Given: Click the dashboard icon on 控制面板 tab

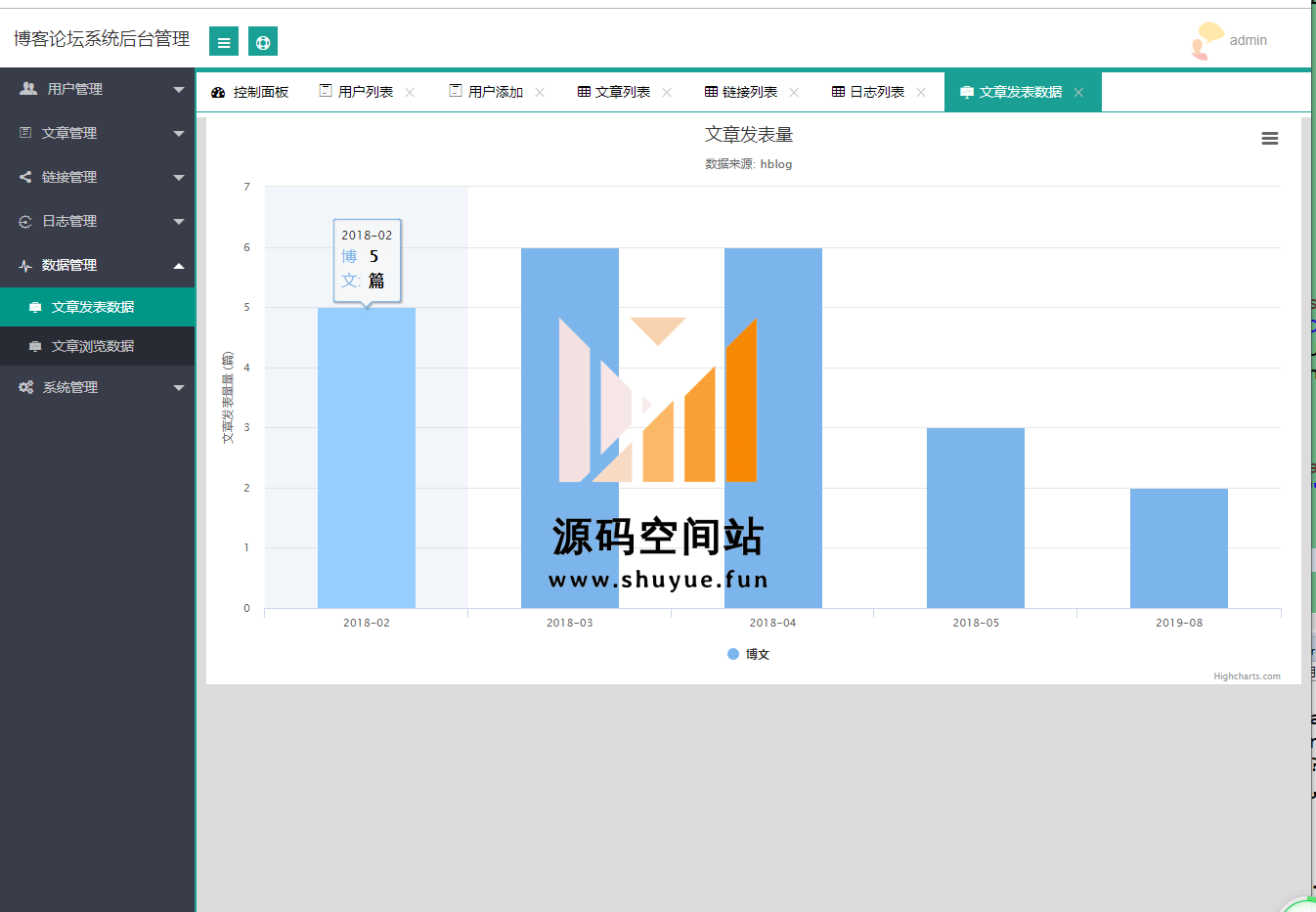Looking at the screenshot, I should tap(218, 92).
